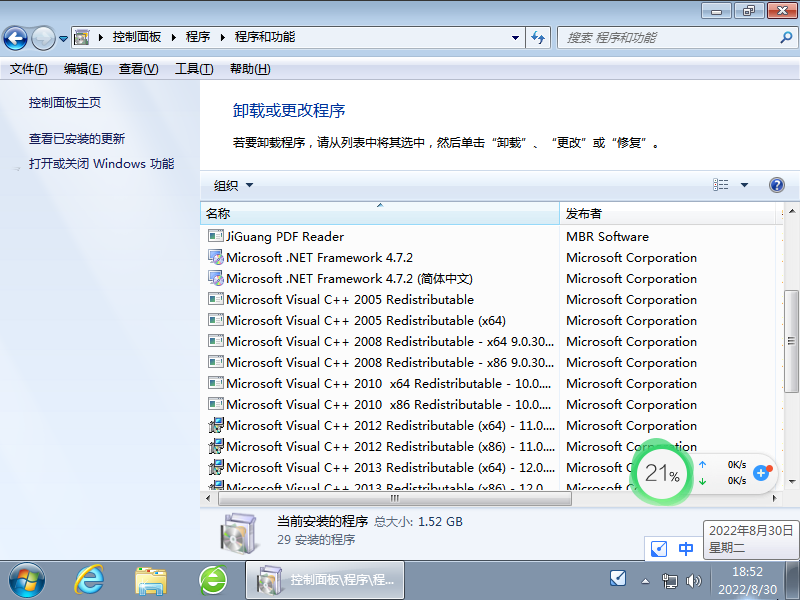Select Visual C++ 2010 x64 Redistributable icon

216,383
